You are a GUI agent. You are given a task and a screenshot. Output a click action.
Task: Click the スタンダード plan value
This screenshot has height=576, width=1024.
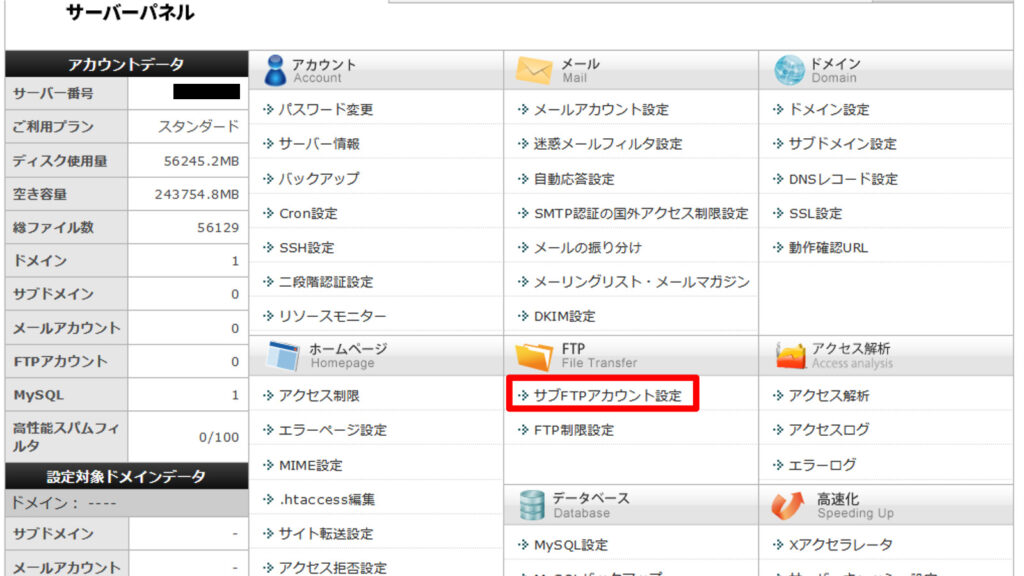[x=199, y=126]
